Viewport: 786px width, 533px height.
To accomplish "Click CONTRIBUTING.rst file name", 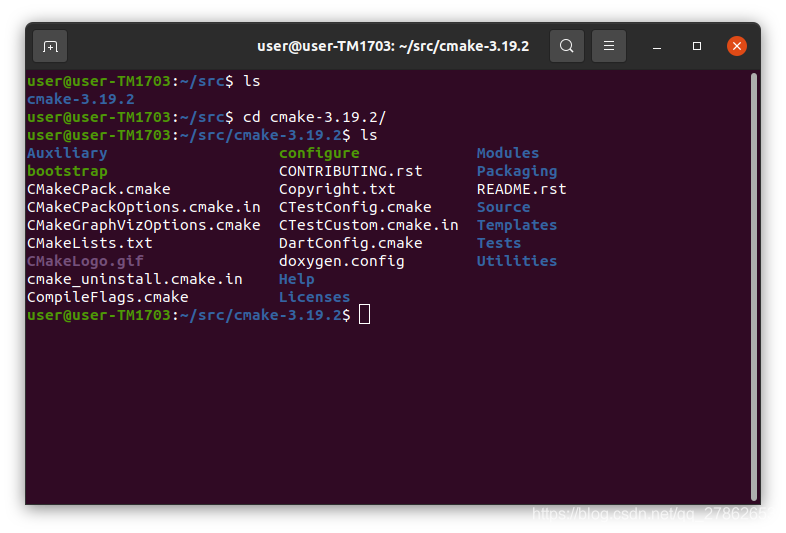I will pos(351,171).
